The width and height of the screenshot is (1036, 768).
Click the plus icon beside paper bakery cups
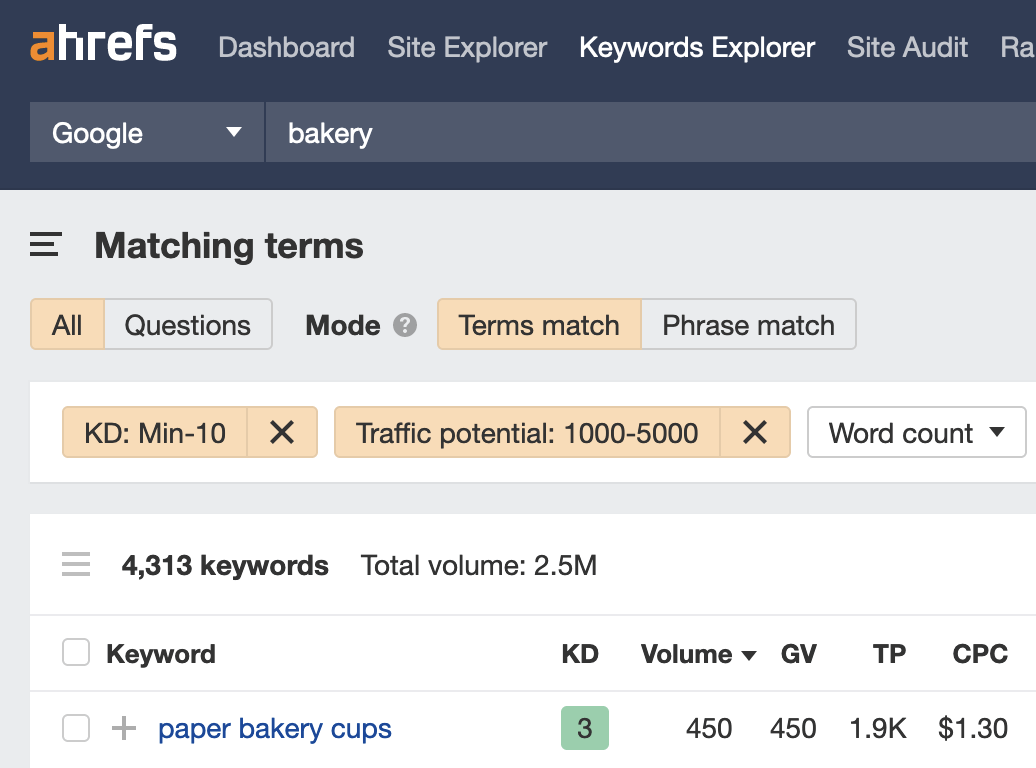(x=122, y=729)
